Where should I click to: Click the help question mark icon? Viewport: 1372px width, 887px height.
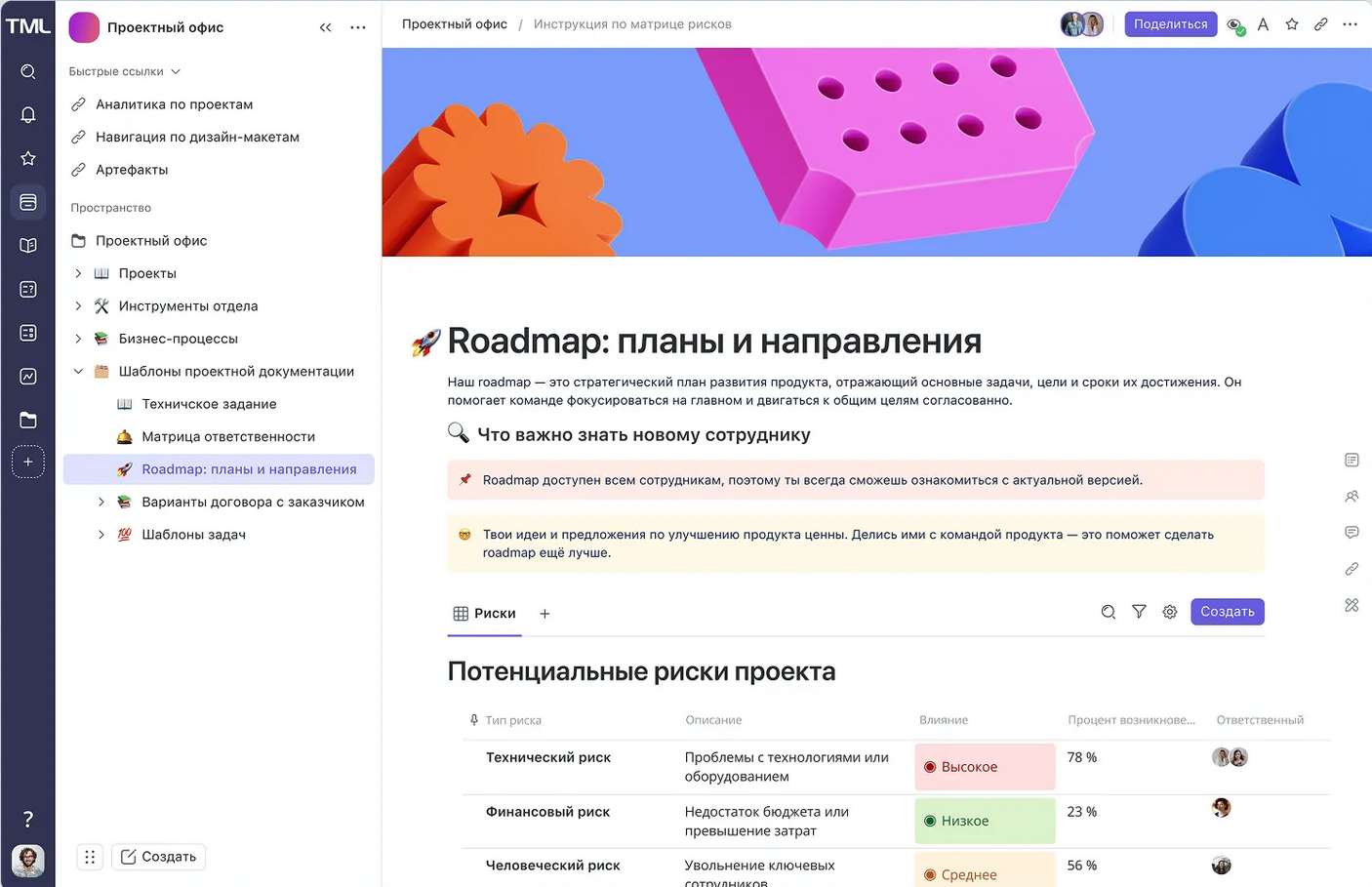28,819
